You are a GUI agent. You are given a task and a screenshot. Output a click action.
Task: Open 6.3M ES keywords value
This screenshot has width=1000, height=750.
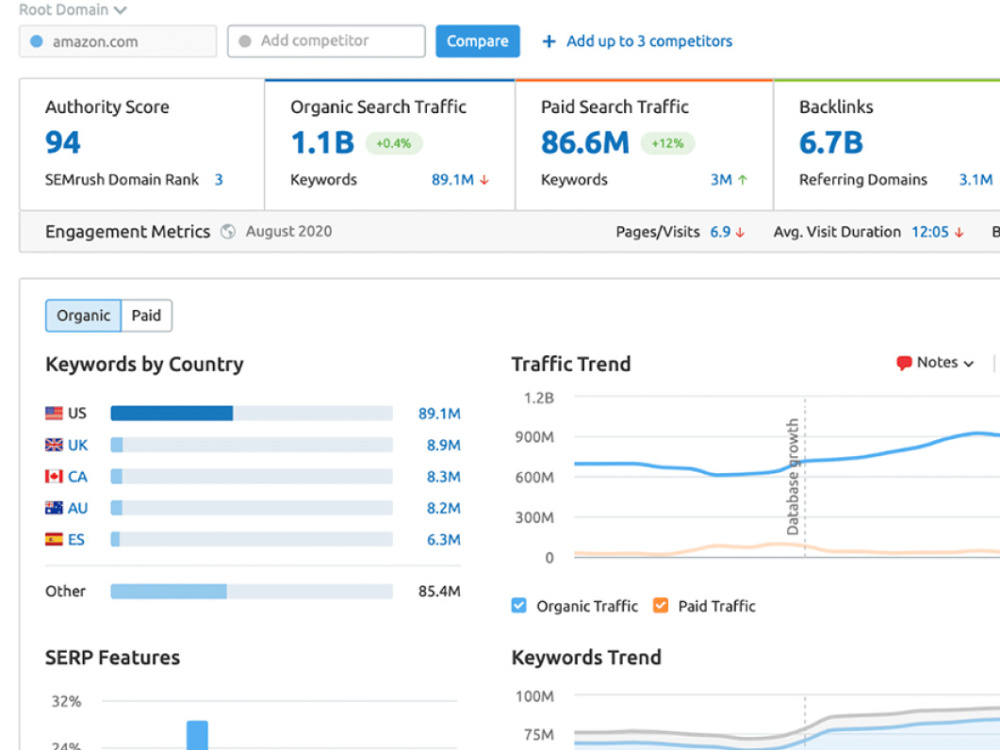(444, 540)
